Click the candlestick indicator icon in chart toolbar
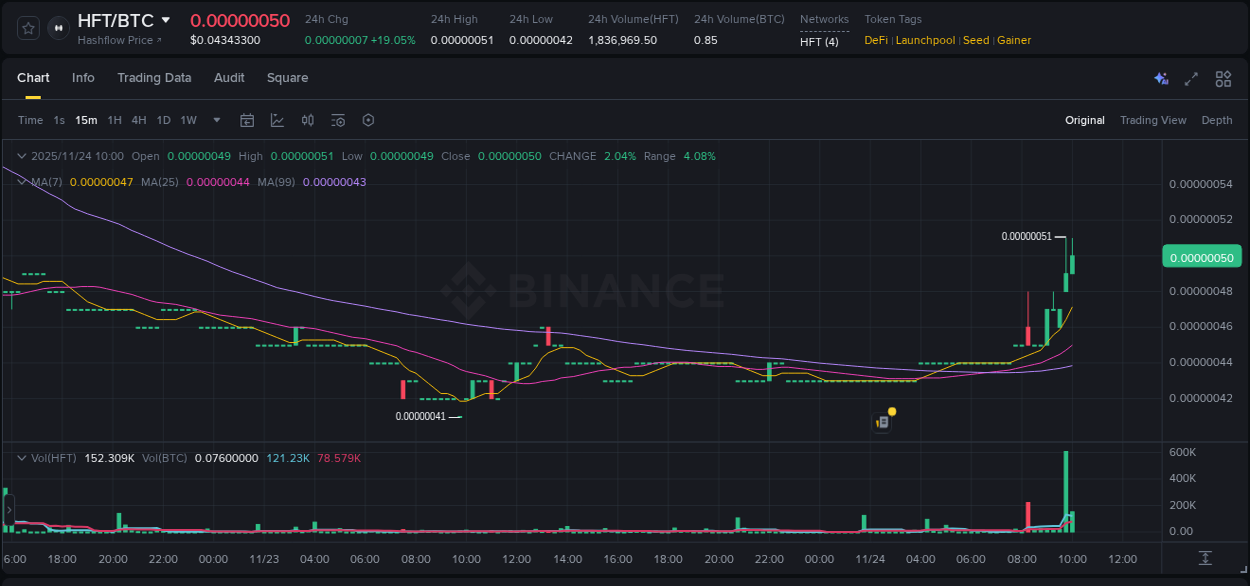The height and width of the screenshot is (586, 1250). click(308, 120)
